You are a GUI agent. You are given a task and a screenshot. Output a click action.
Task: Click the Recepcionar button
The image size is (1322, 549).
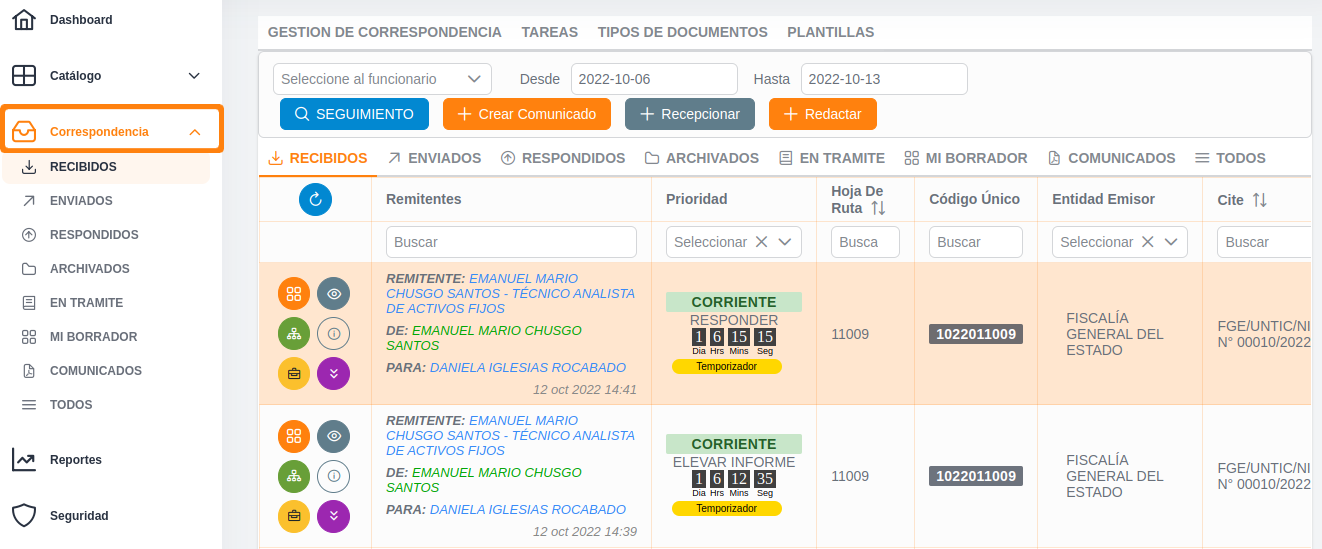point(690,114)
